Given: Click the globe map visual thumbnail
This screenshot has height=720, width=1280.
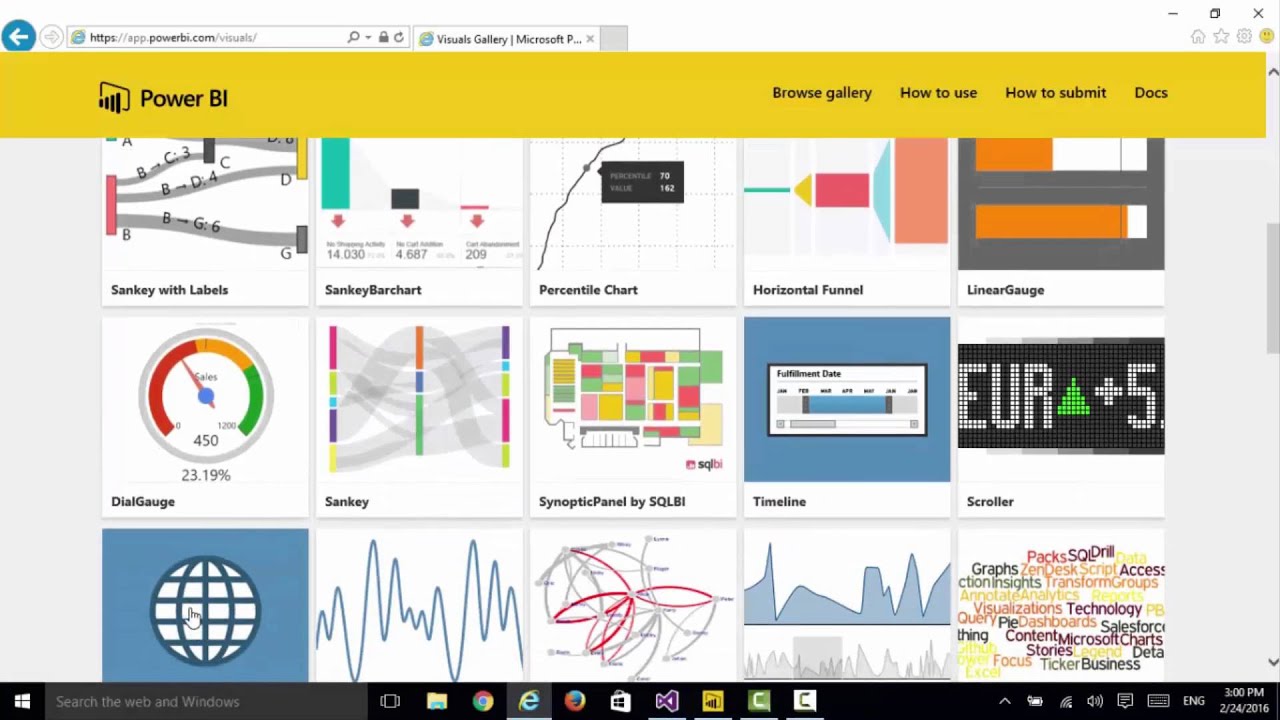Looking at the screenshot, I should pyautogui.click(x=205, y=606).
